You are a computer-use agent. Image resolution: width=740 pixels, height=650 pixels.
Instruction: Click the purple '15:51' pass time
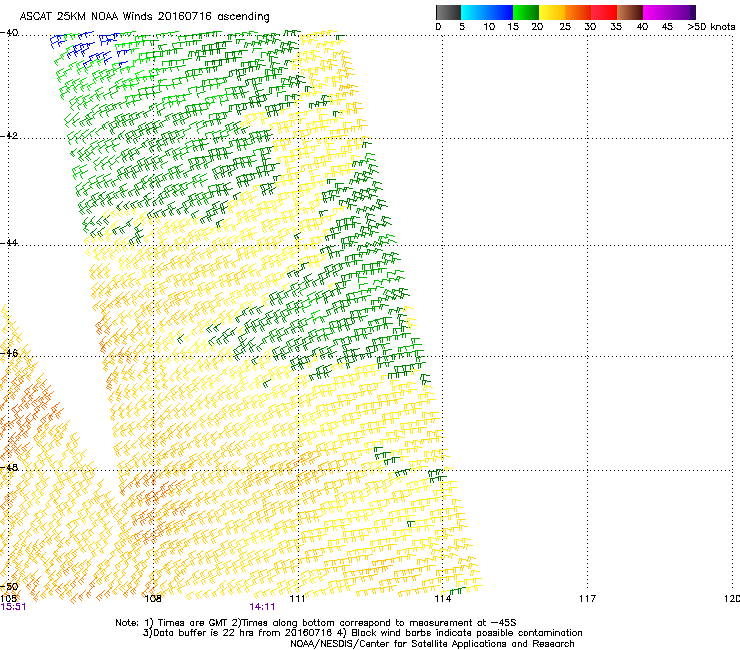click(13, 607)
